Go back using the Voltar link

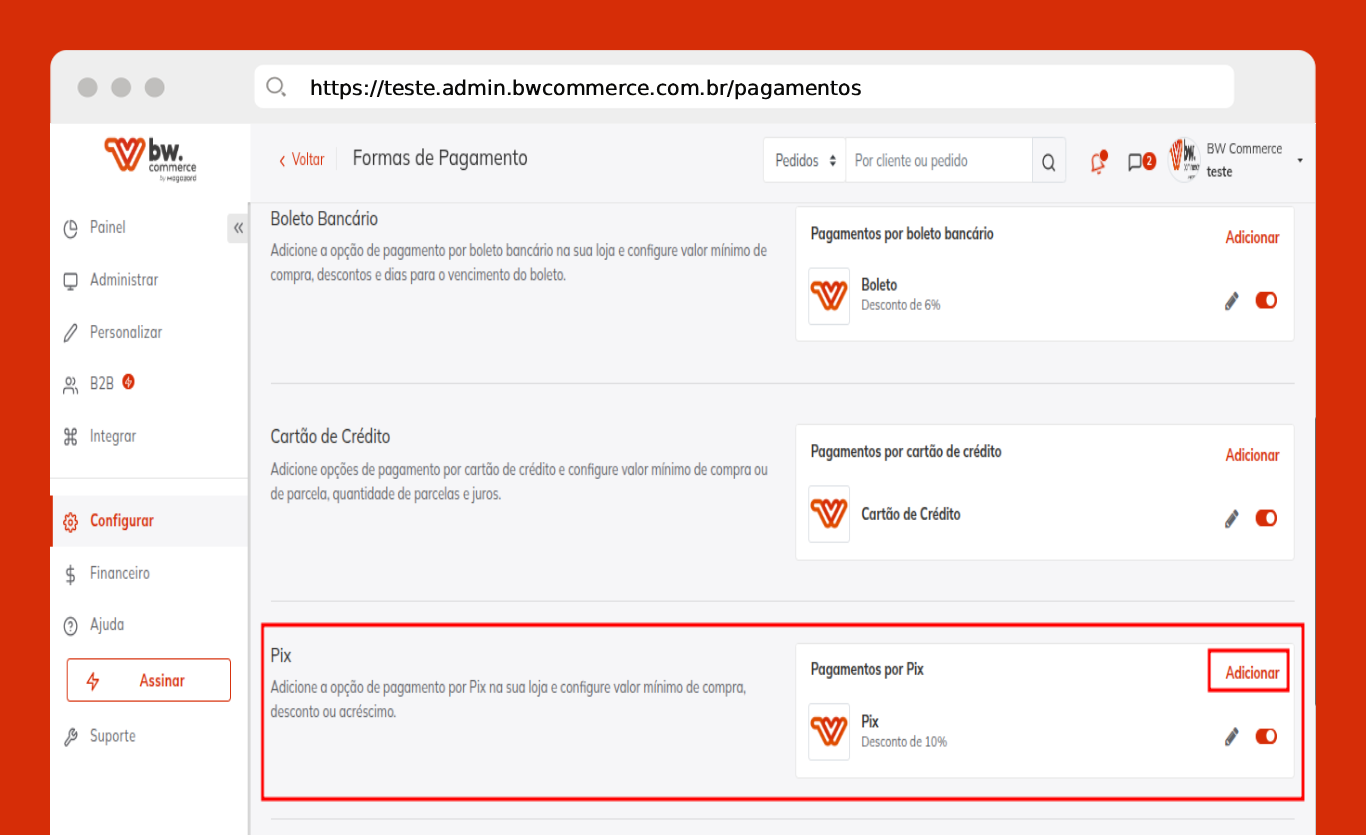pos(301,160)
